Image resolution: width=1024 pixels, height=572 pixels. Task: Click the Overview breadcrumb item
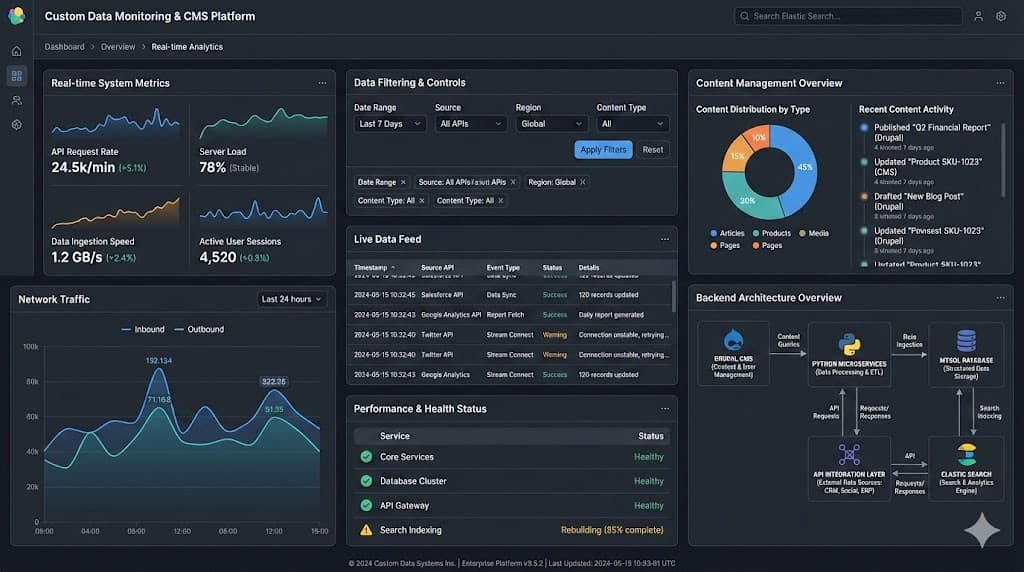(118, 47)
